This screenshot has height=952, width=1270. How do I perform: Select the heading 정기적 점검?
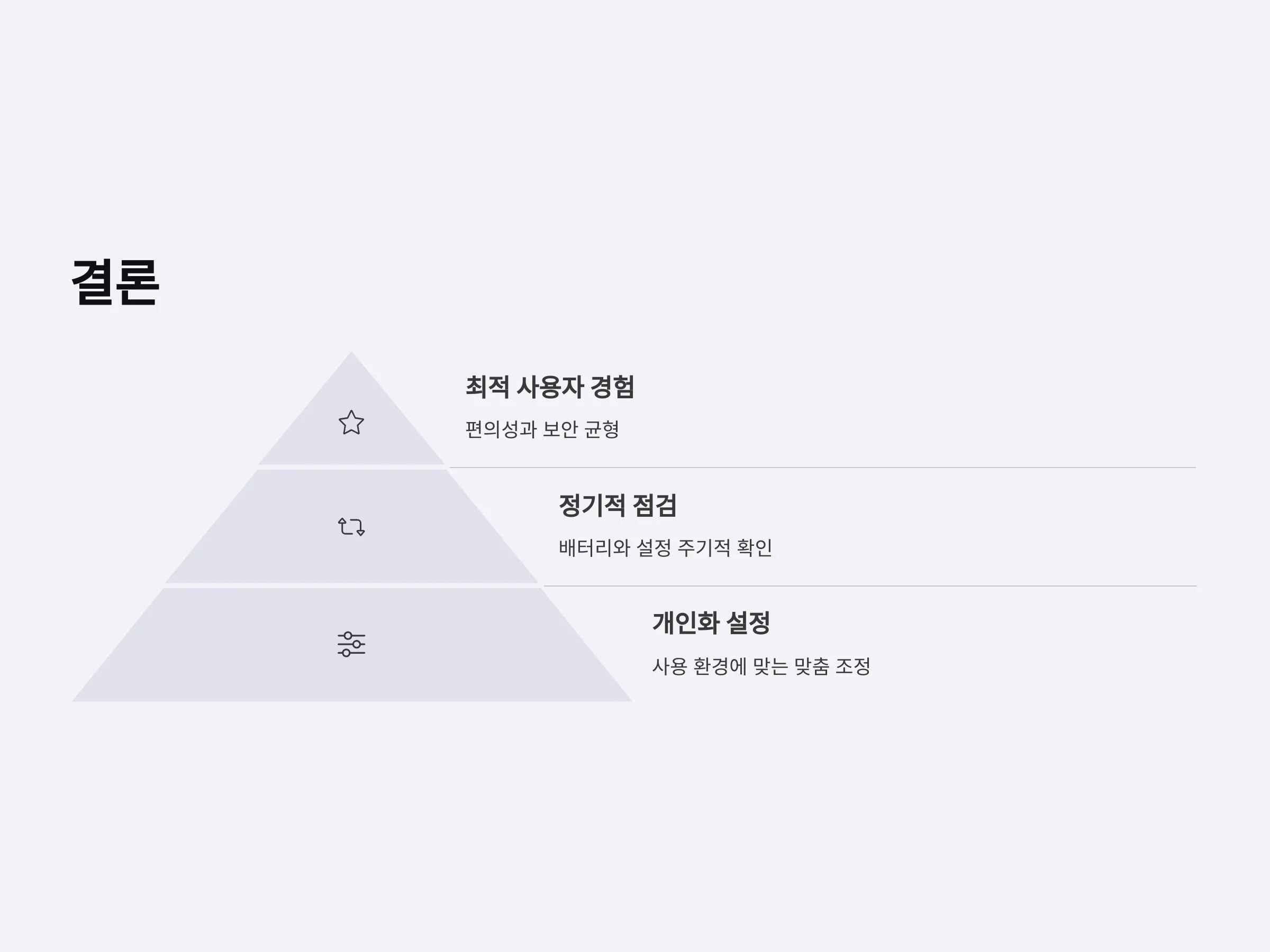click(x=617, y=505)
